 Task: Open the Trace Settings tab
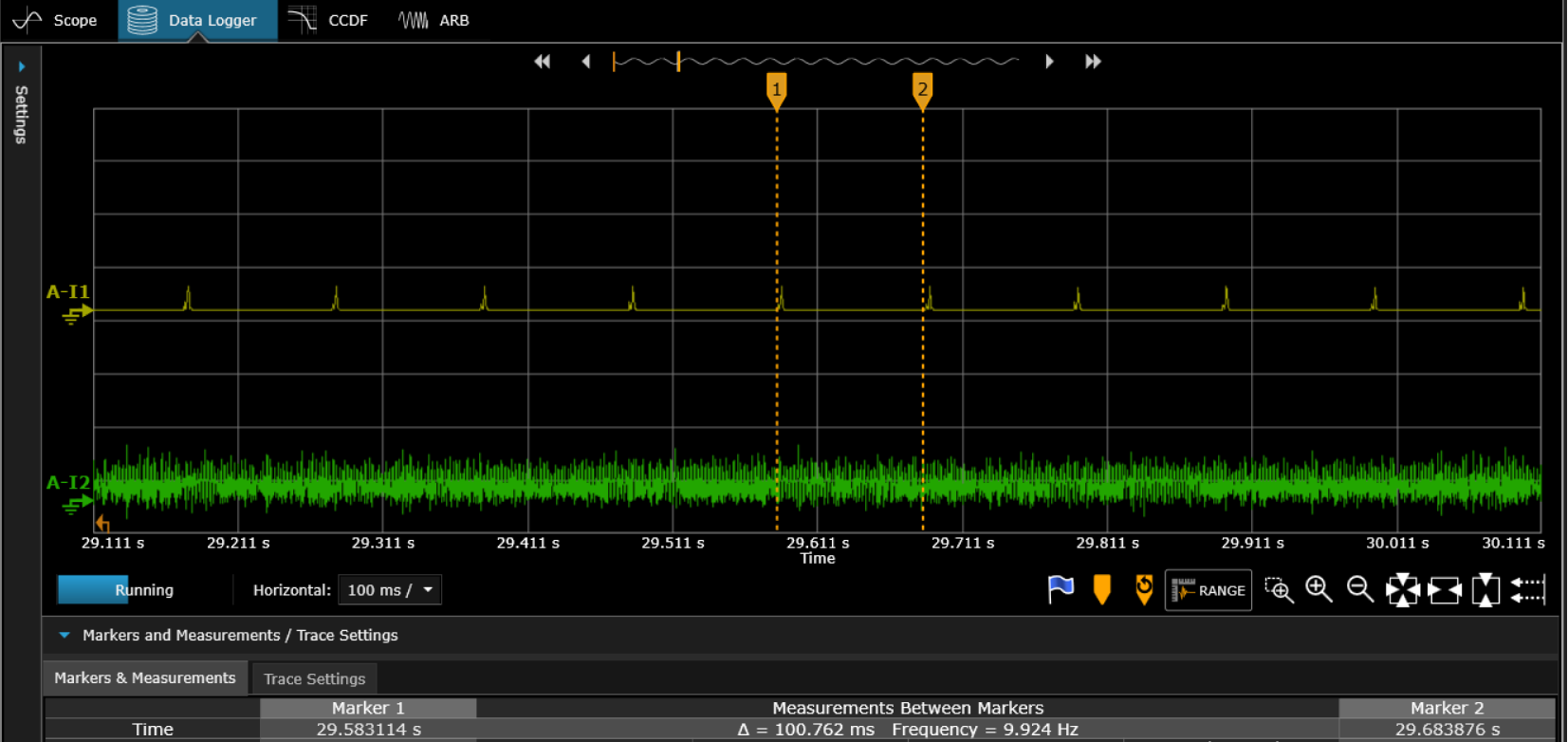[314, 678]
